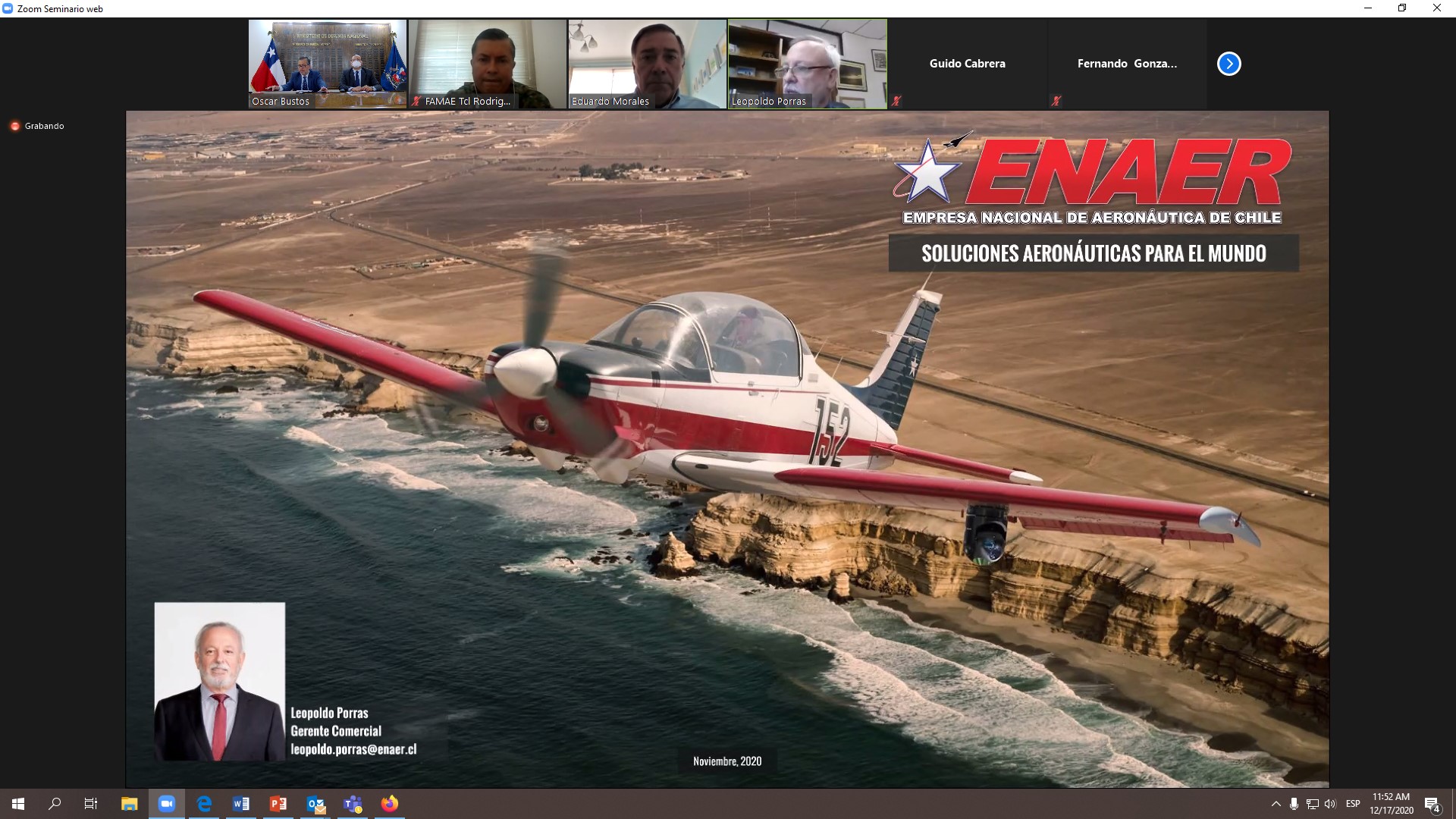This screenshot has width=1456, height=819.
Task: Switch ESP keyboard language indicator
Action: click(x=1353, y=804)
